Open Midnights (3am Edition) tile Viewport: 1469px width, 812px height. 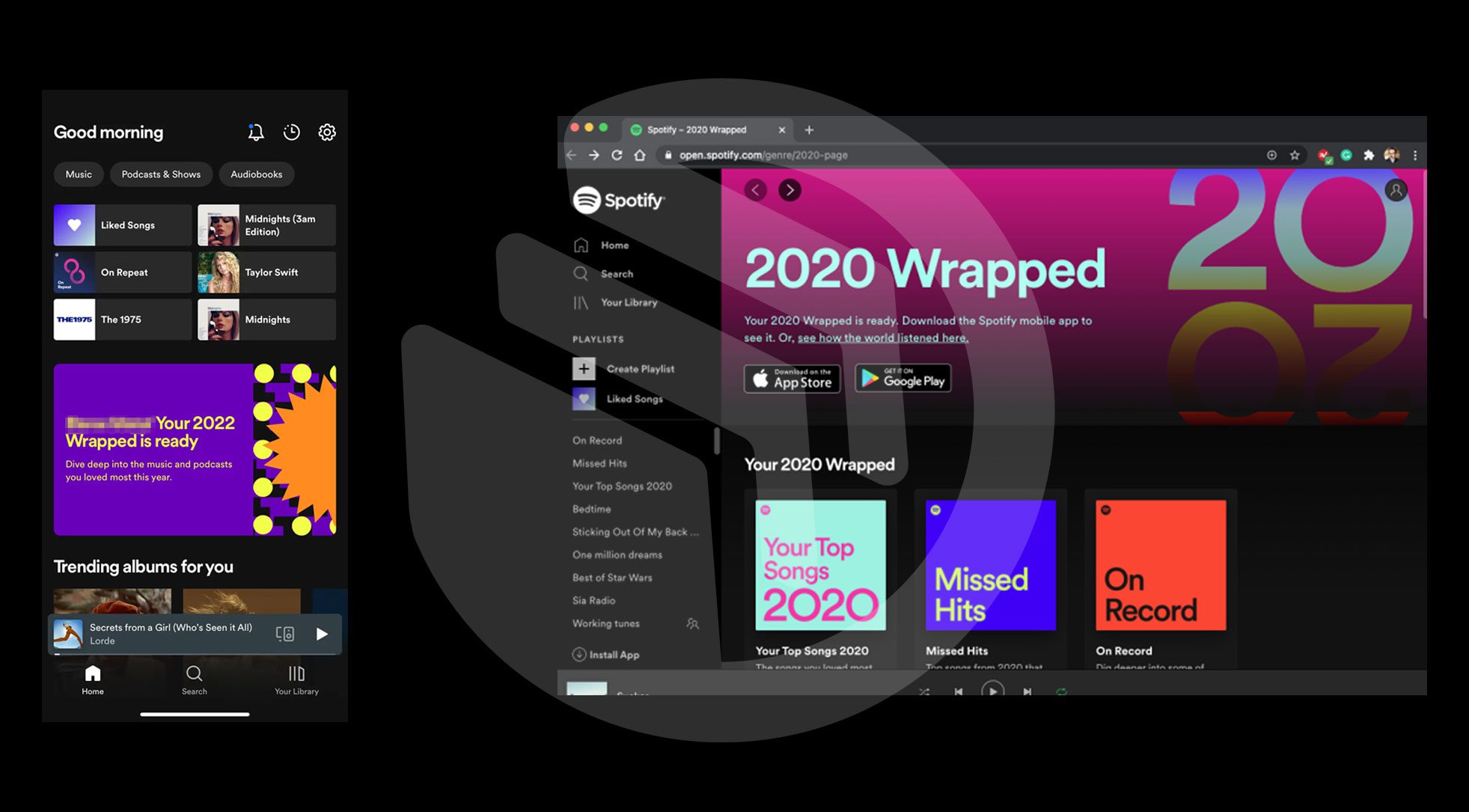click(x=266, y=225)
